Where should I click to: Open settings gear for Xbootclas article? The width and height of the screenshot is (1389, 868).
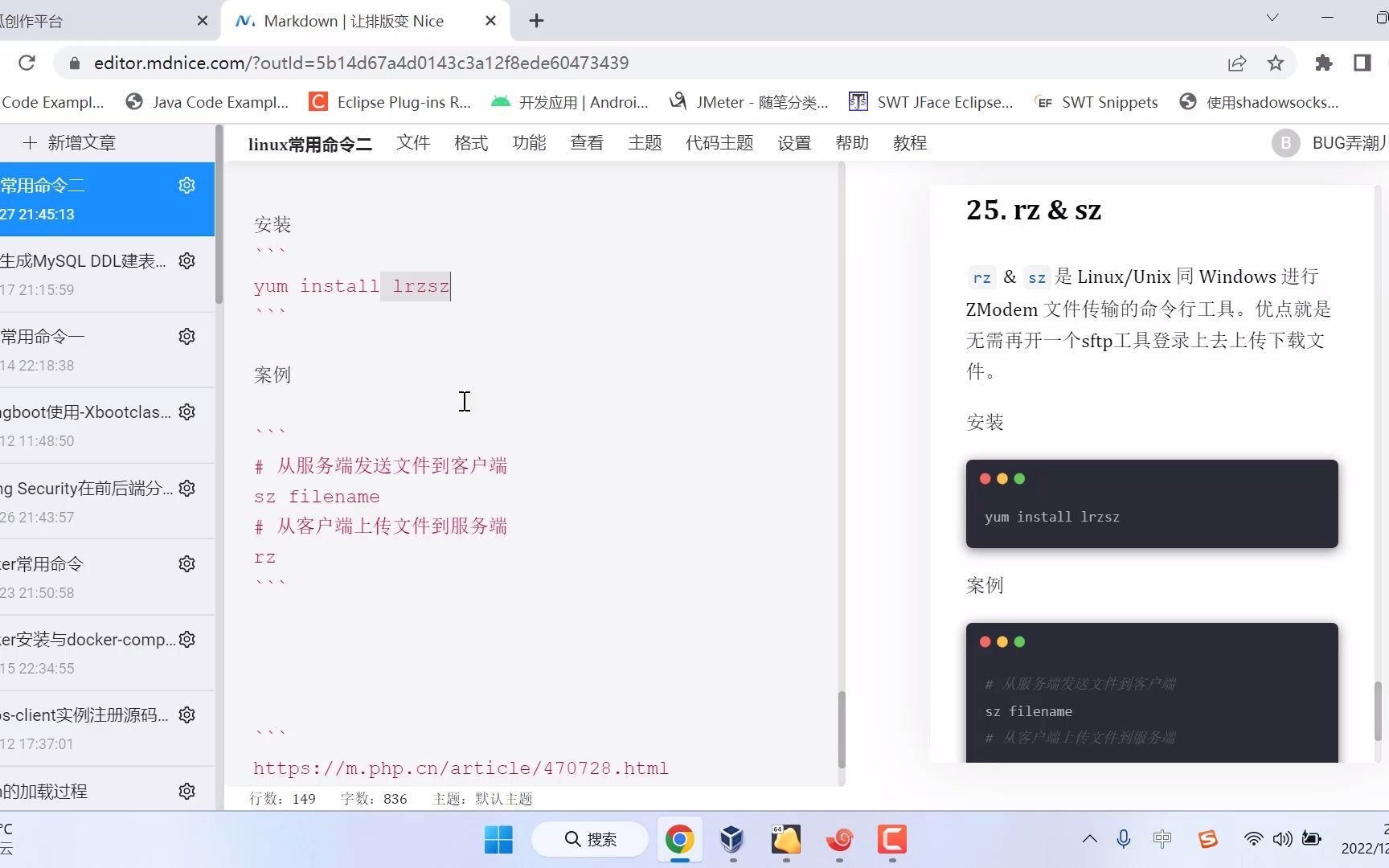186,411
